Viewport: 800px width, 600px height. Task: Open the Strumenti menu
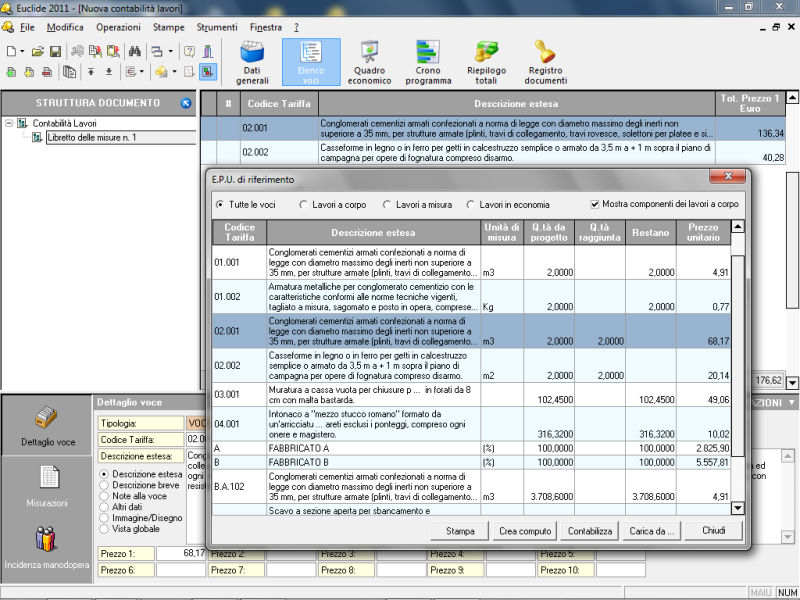[x=216, y=27]
